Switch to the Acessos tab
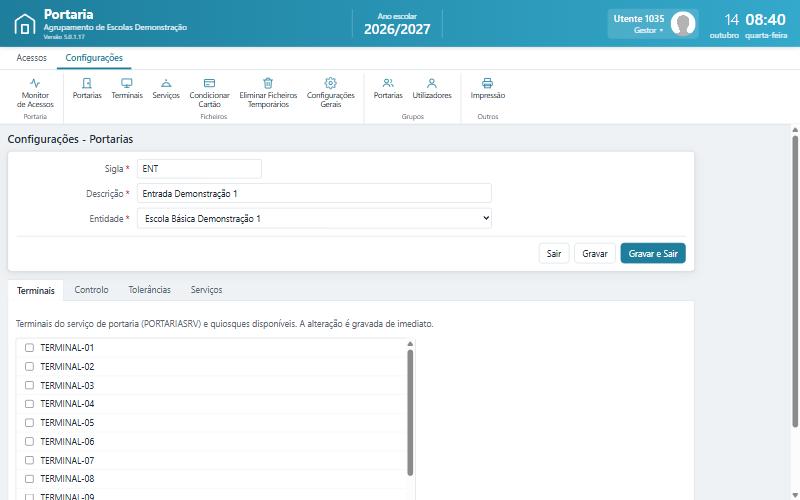This screenshot has width=800, height=500. coord(32,58)
